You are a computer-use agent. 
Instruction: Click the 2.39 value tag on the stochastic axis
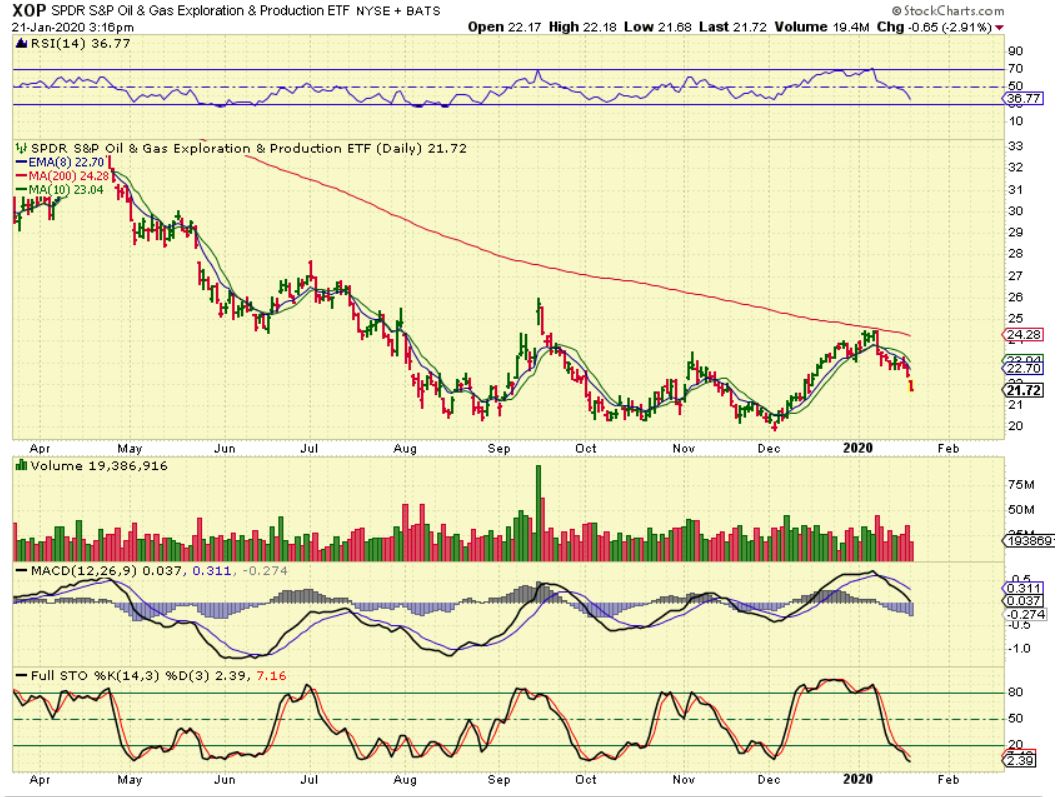coord(1020,761)
